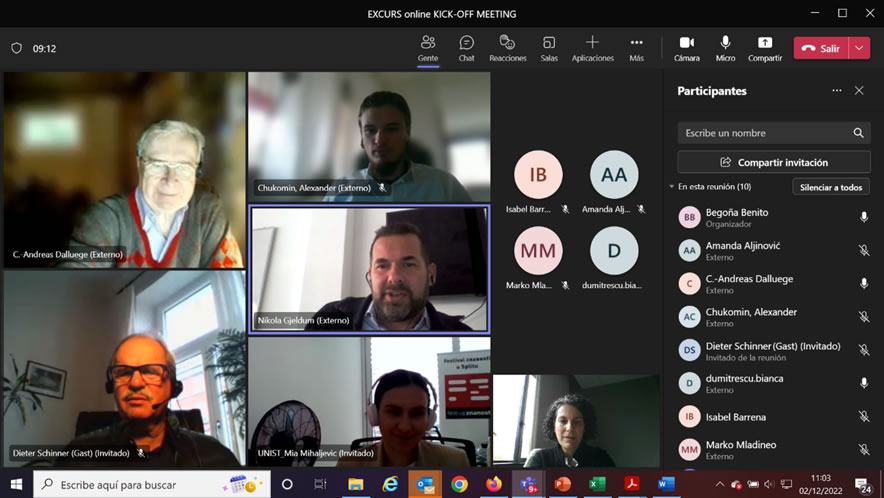Image resolution: width=884 pixels, height=498 pixels.
Task: Select Chukomin, Alexander video tile
Action: coord(369,137)
